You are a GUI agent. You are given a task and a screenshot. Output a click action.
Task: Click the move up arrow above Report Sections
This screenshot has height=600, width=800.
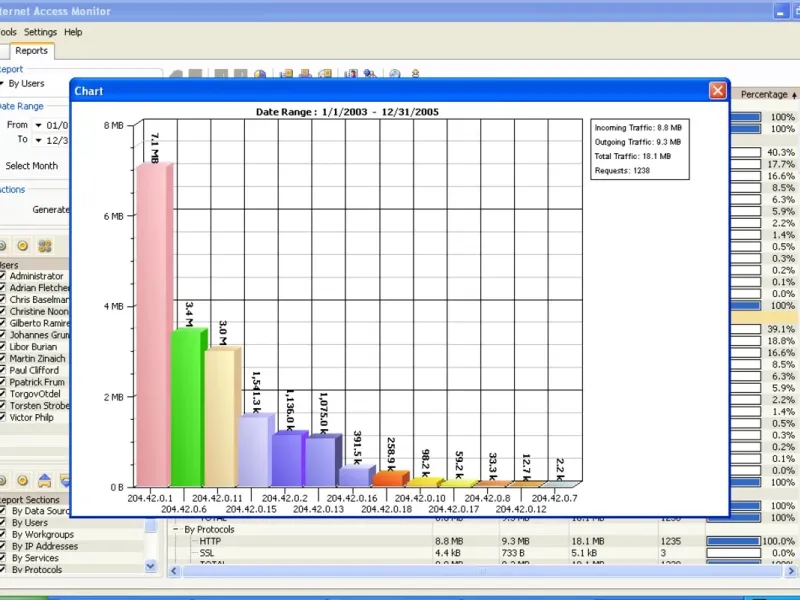pyautogui.click(x=44, y=480)
